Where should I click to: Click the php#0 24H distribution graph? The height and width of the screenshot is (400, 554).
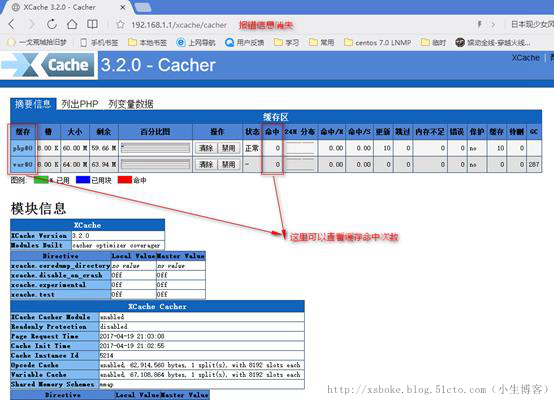click(300, 148)
